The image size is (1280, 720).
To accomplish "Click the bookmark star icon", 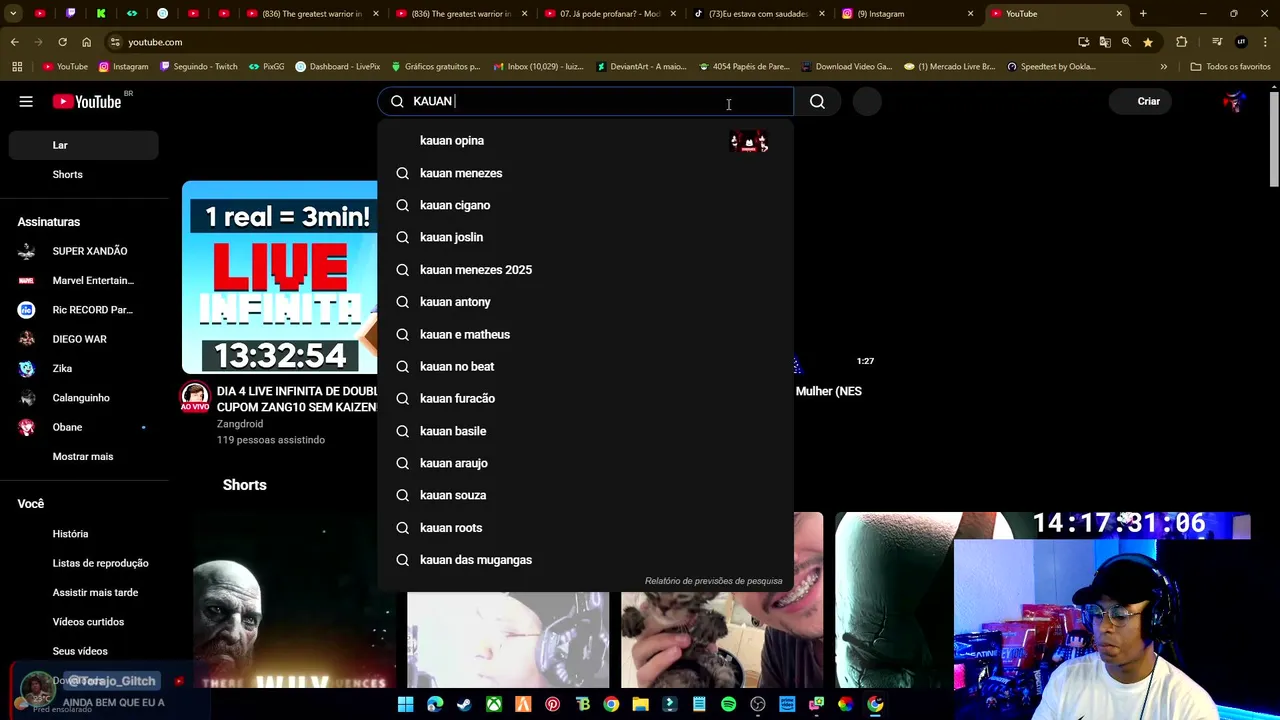I will 1147,42.
